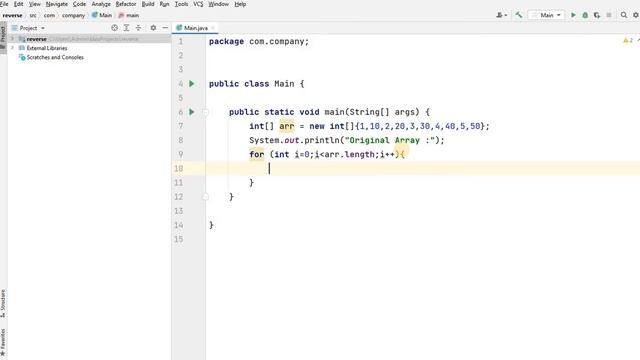
Task: Open Search Everywhere magnifier icon
Action: pyautogui.click(x=624, y=15)
